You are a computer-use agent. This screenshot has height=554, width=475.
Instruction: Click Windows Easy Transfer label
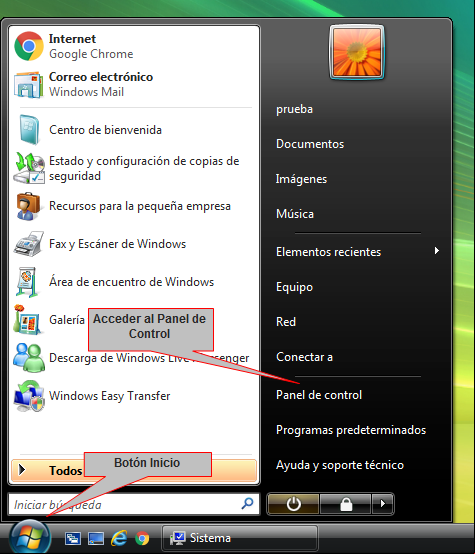110,396
